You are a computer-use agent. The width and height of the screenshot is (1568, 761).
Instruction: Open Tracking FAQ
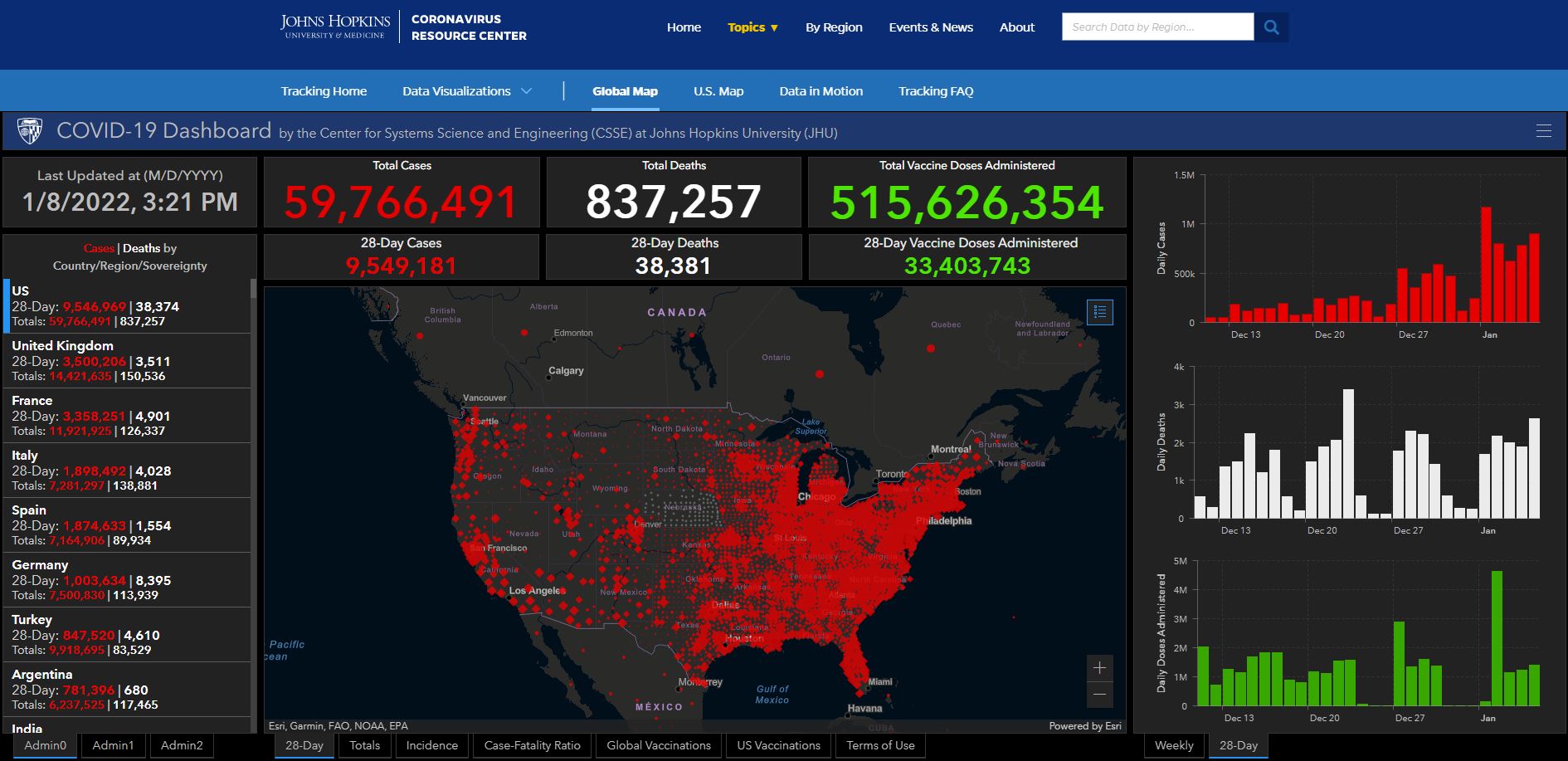(936, 91)
